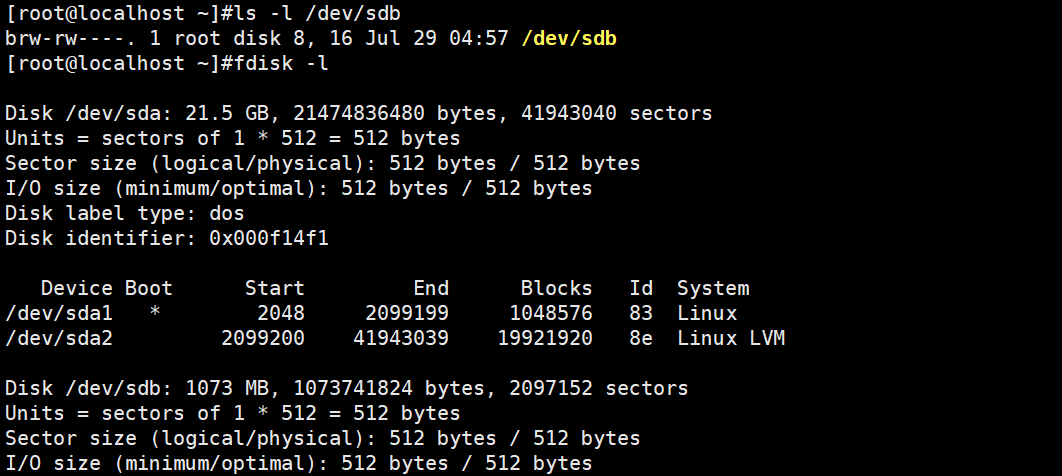
Task: Click the 'Disk label type: dos' line
Action: tap(125, 213)
